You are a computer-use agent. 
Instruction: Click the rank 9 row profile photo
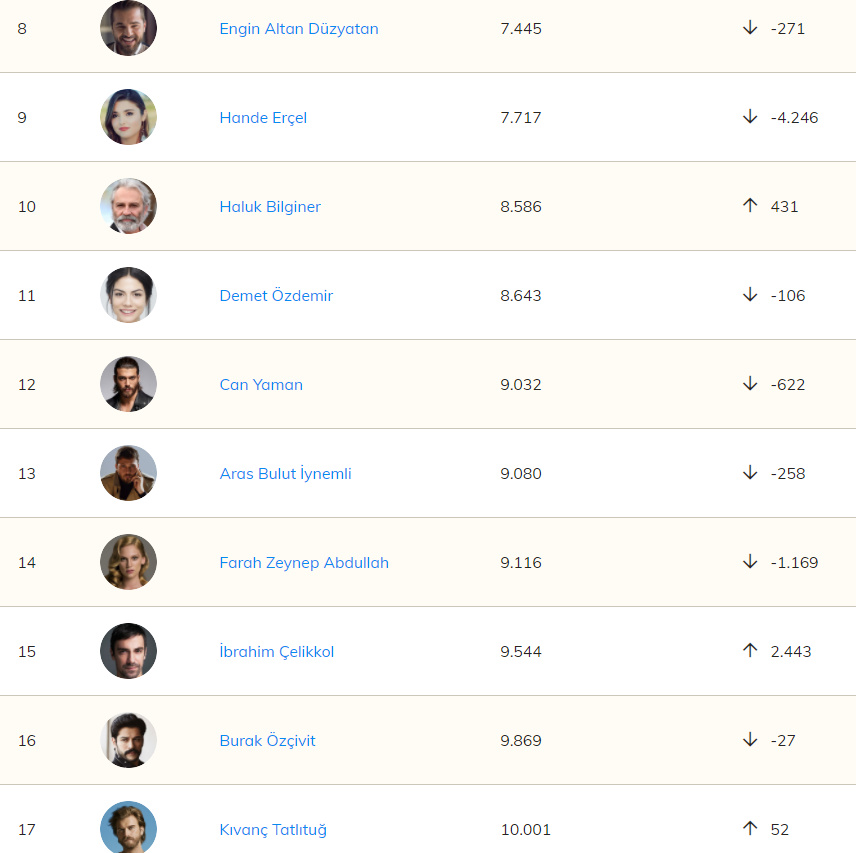click(x=128, y=117)
